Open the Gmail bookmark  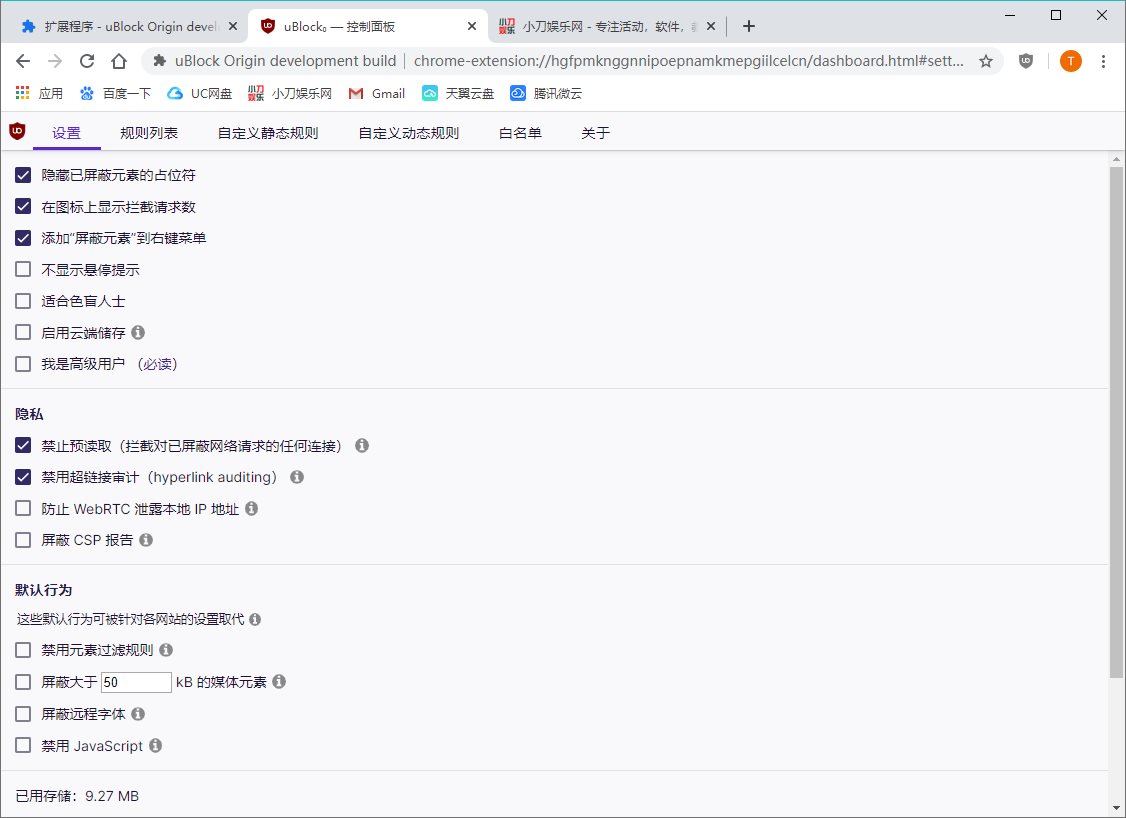pos(377,93)
